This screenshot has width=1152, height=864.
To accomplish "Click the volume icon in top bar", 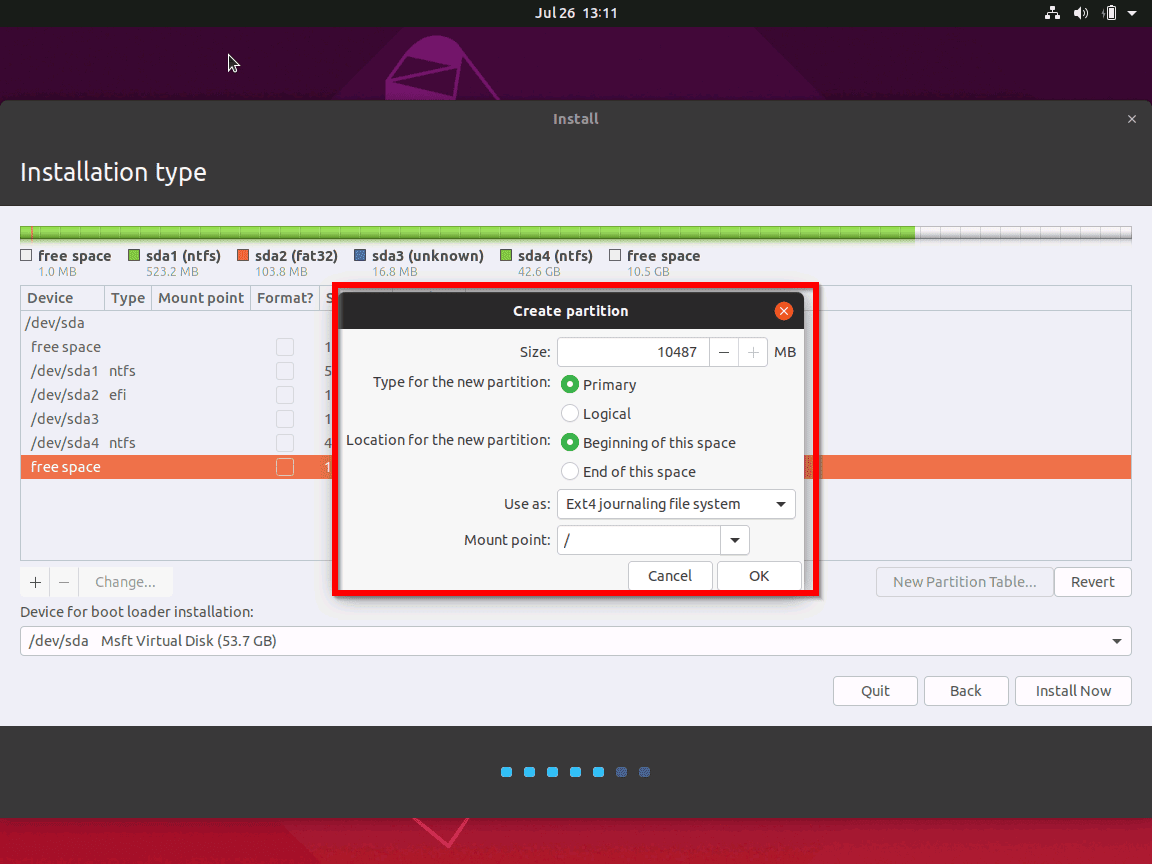I will coord(1080,13).
